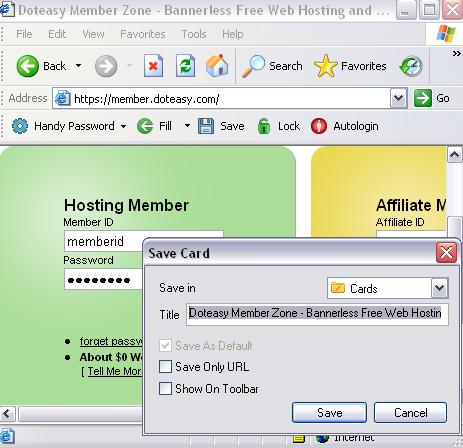Open Favorites with the star icon

(325, 66)
